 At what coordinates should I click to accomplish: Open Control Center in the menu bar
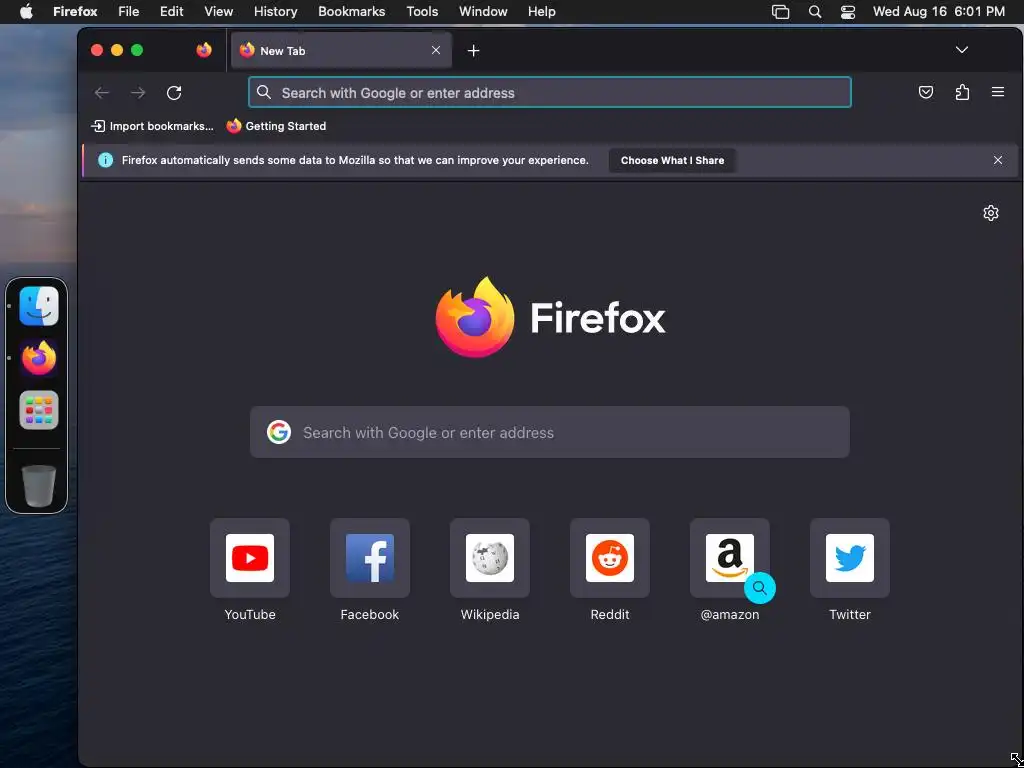848,11
